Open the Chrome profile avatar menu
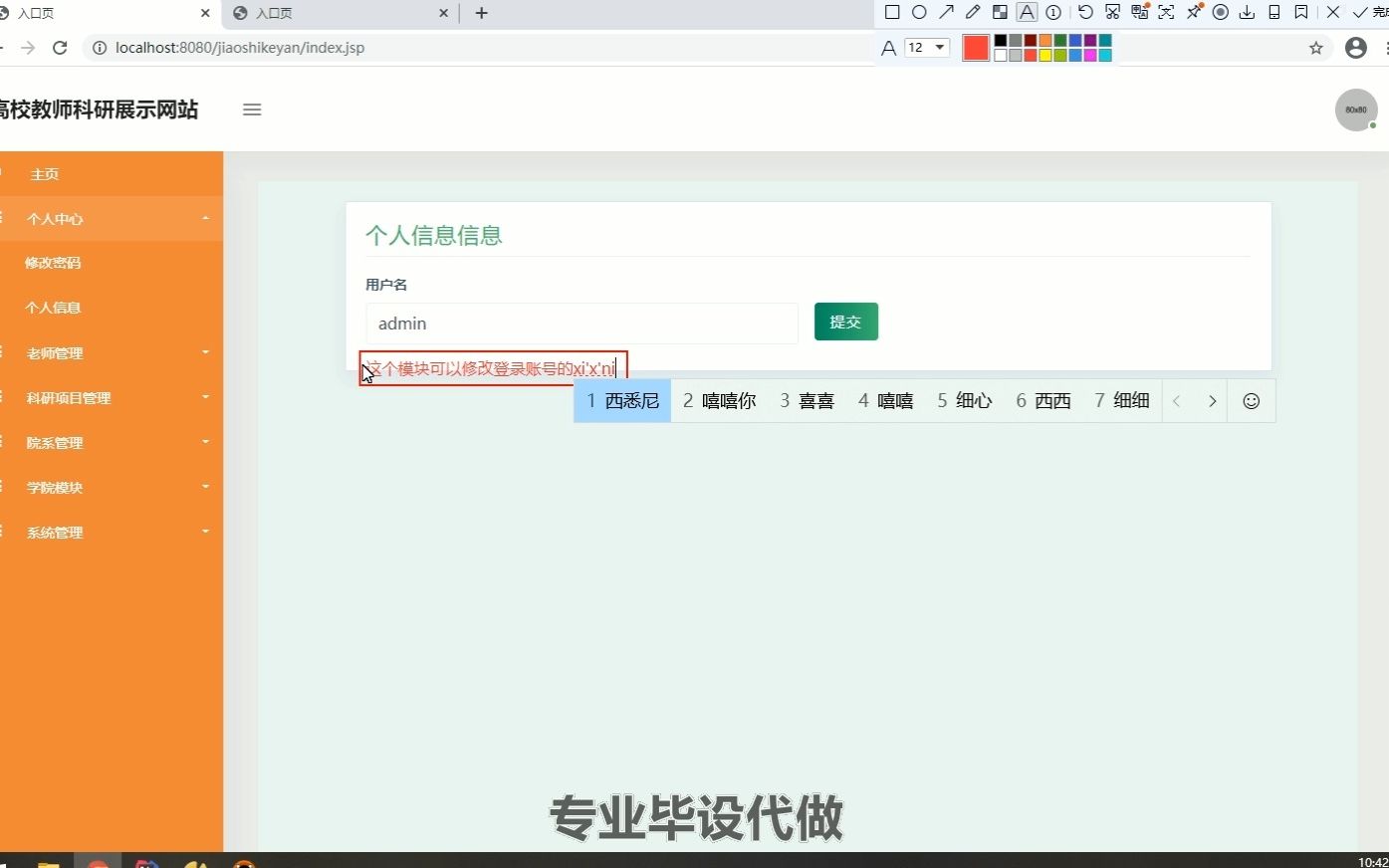This screenshot has width=1389, height=868. 1355,48
